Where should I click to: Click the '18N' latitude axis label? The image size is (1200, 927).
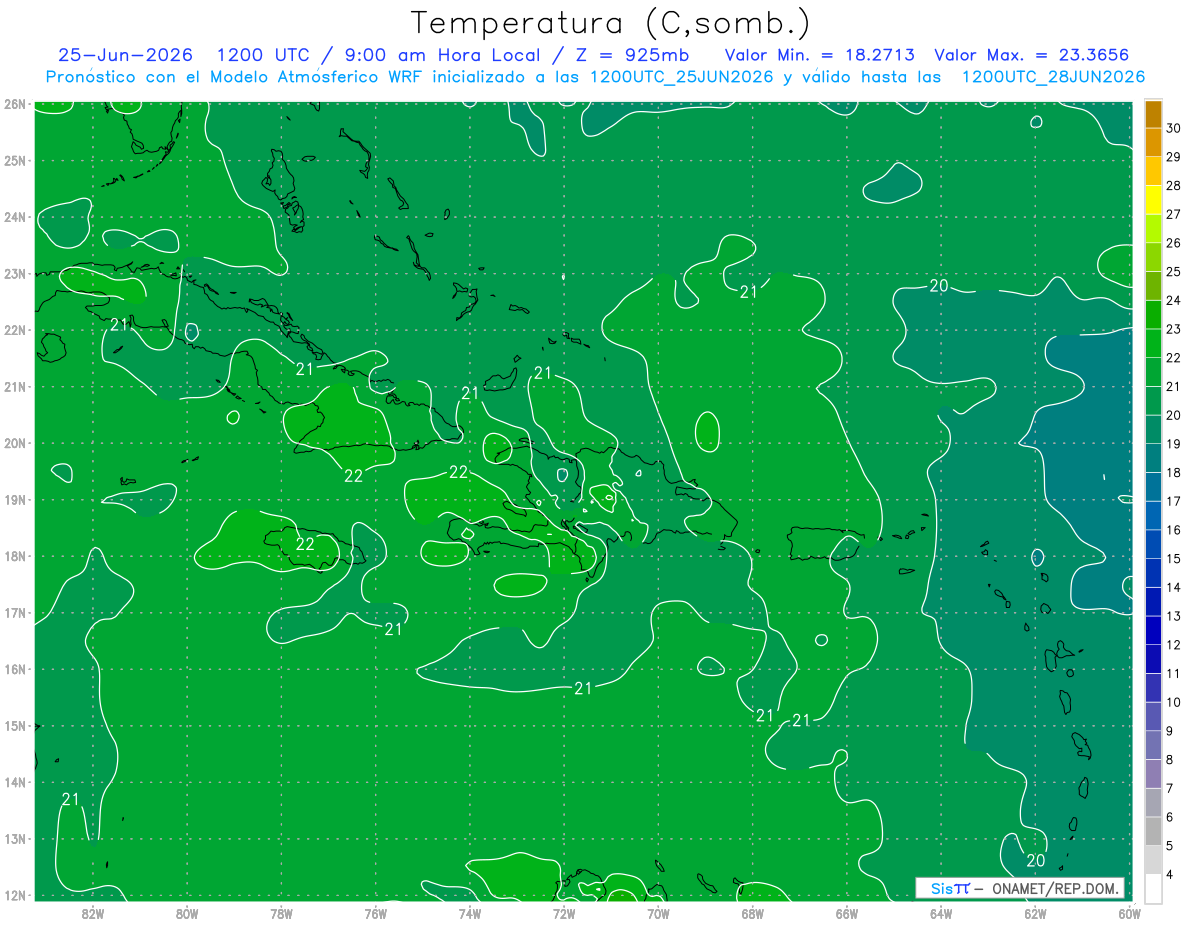14,556
